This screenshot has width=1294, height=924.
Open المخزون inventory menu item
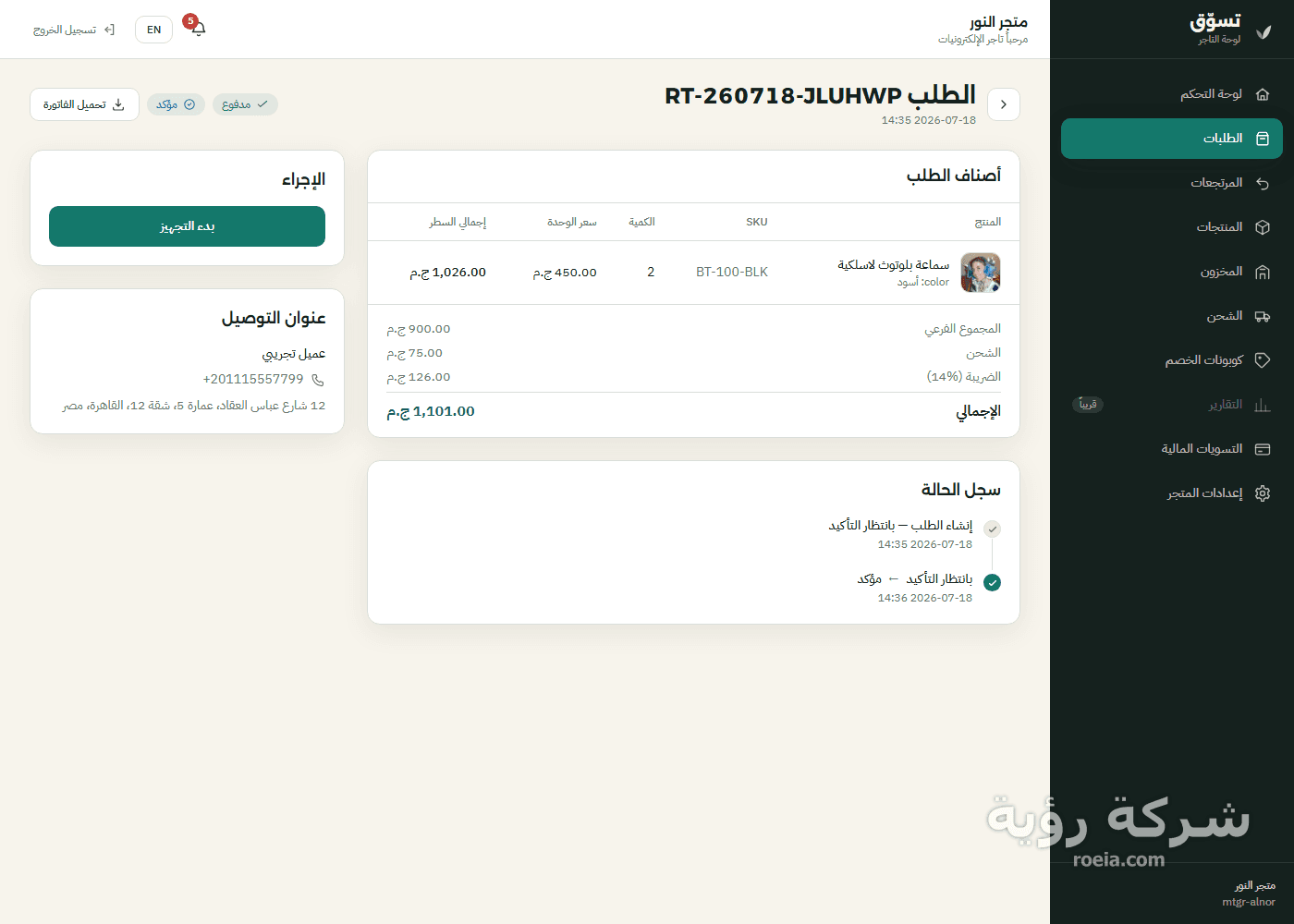(1172, 272)
